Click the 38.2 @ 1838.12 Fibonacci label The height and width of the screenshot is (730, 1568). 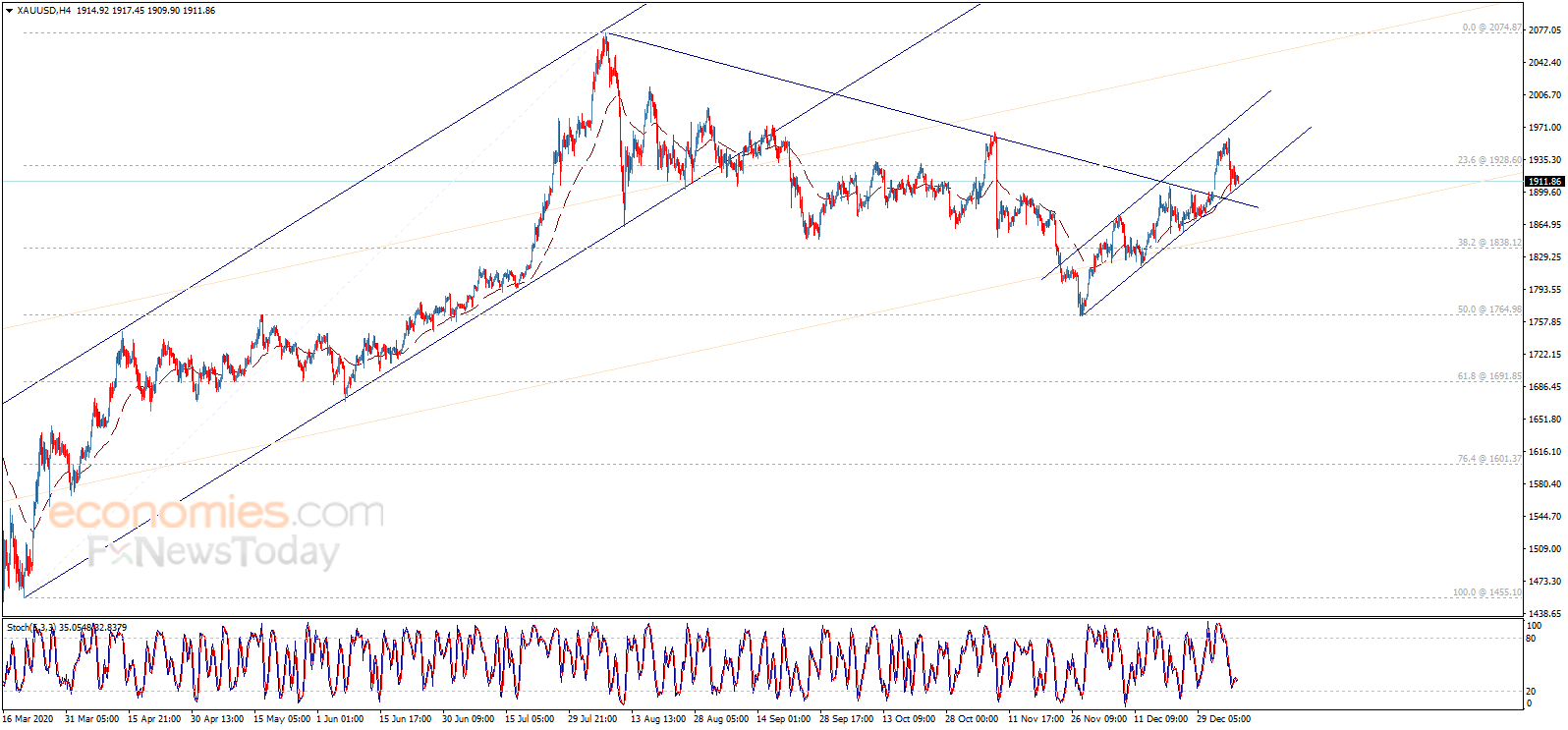[x=1489, y=243]
